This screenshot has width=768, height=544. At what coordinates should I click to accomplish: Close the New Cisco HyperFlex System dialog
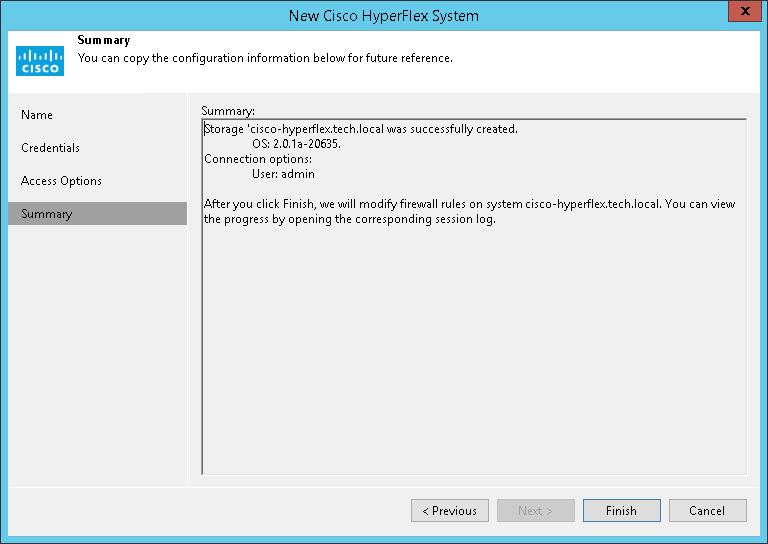[x=741, y=14]
